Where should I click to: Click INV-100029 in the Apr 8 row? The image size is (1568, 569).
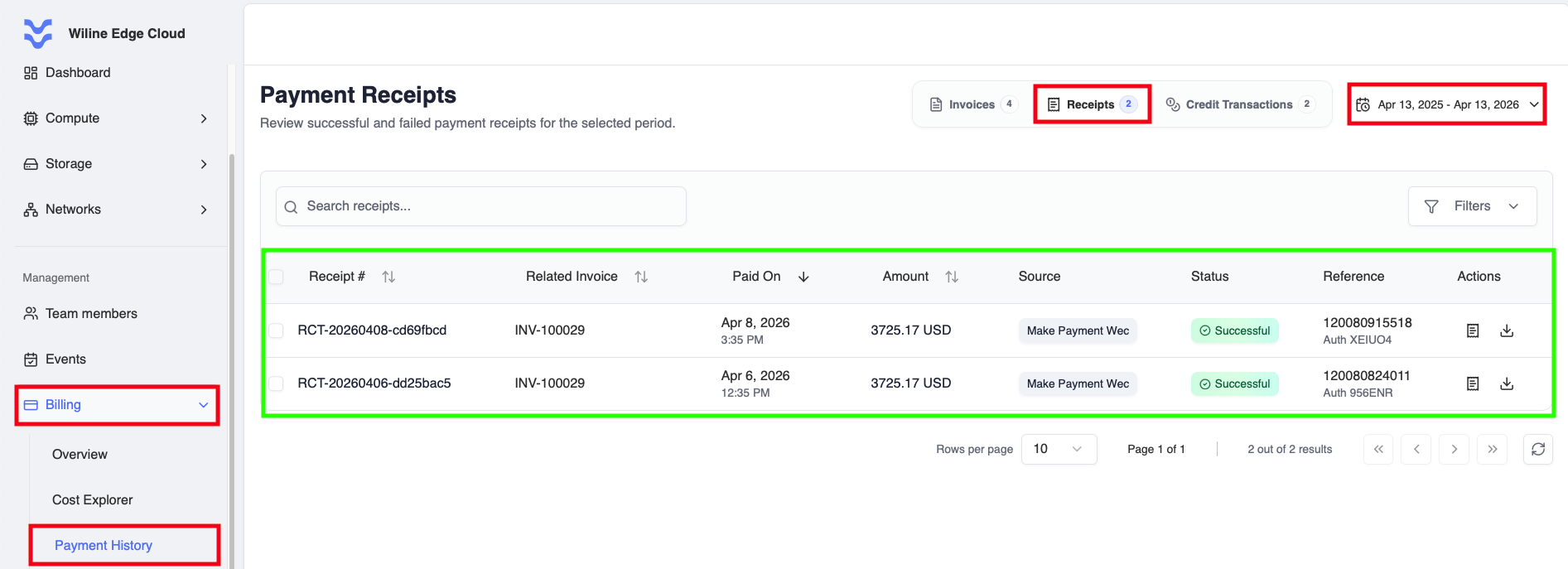tap(550, 330)
